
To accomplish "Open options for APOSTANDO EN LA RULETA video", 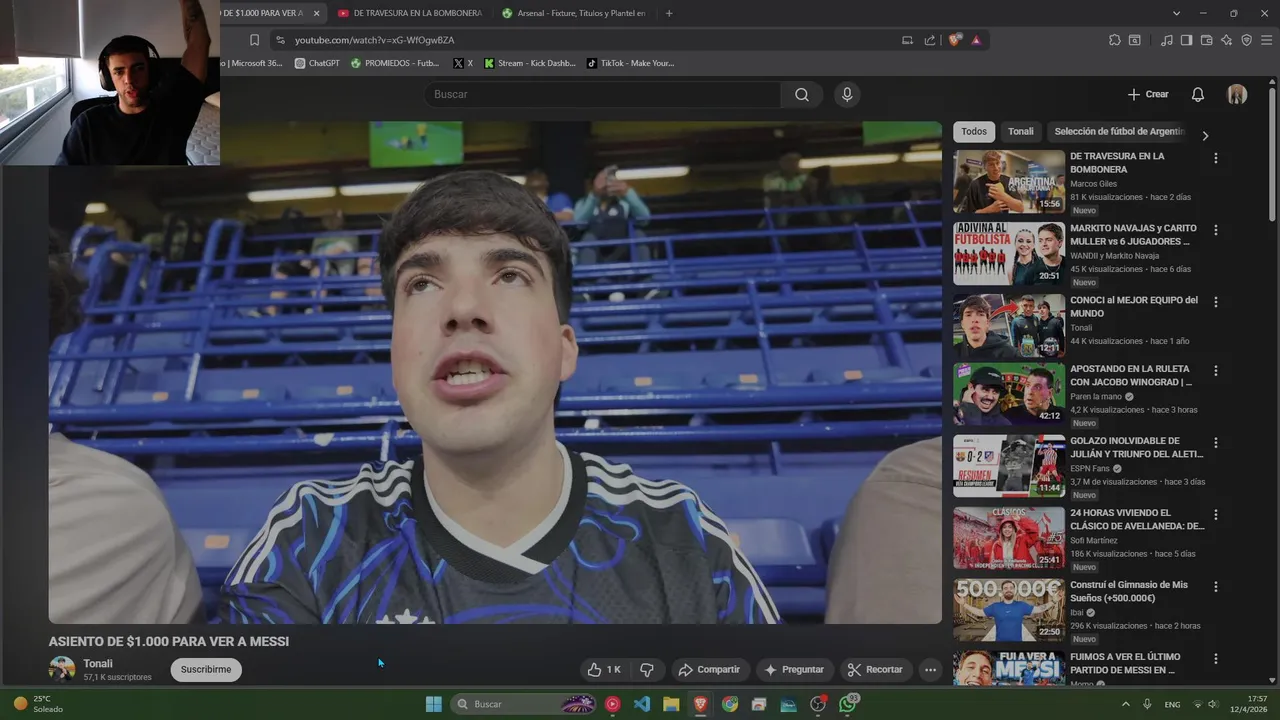I will (1215, 370).
